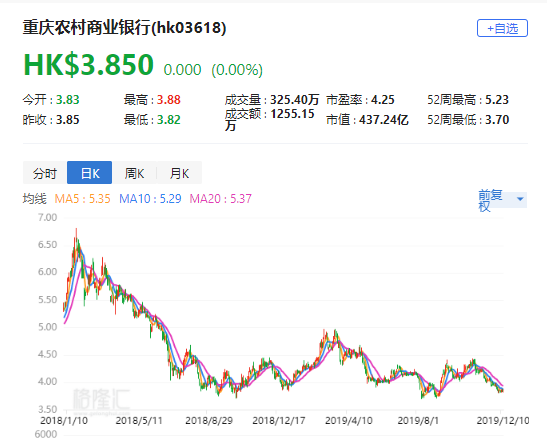Click 52周最低 value 3.70
Image resolution: width=547 pixels, height=439 pixels.
tap(497, 120)
